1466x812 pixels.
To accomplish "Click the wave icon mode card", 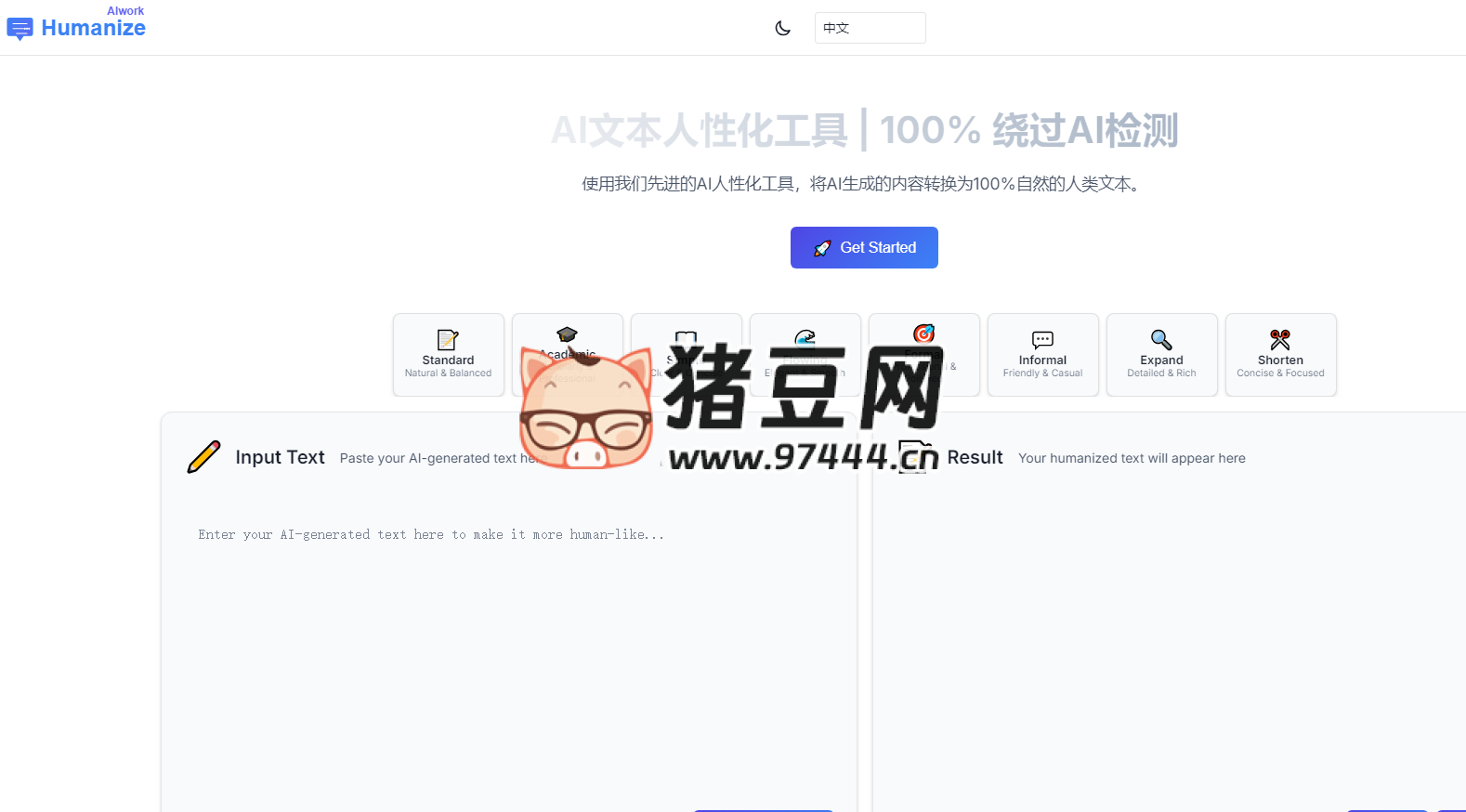I will [x=805, y=355].
